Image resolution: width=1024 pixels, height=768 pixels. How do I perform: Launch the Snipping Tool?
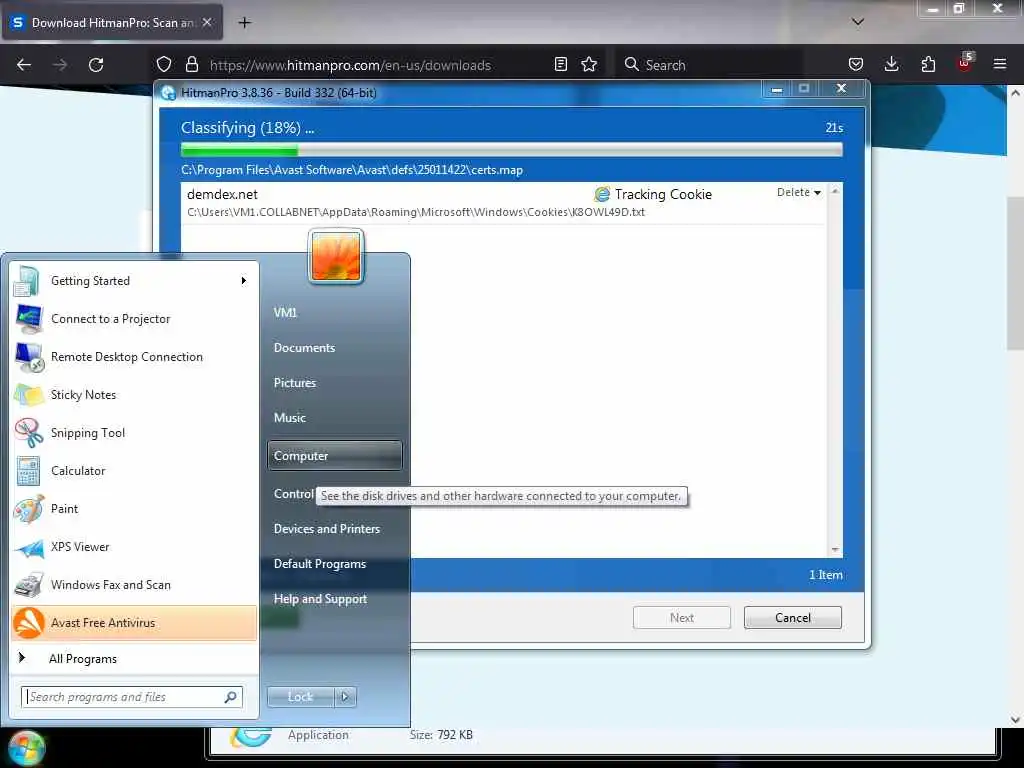tap(134, 432)
